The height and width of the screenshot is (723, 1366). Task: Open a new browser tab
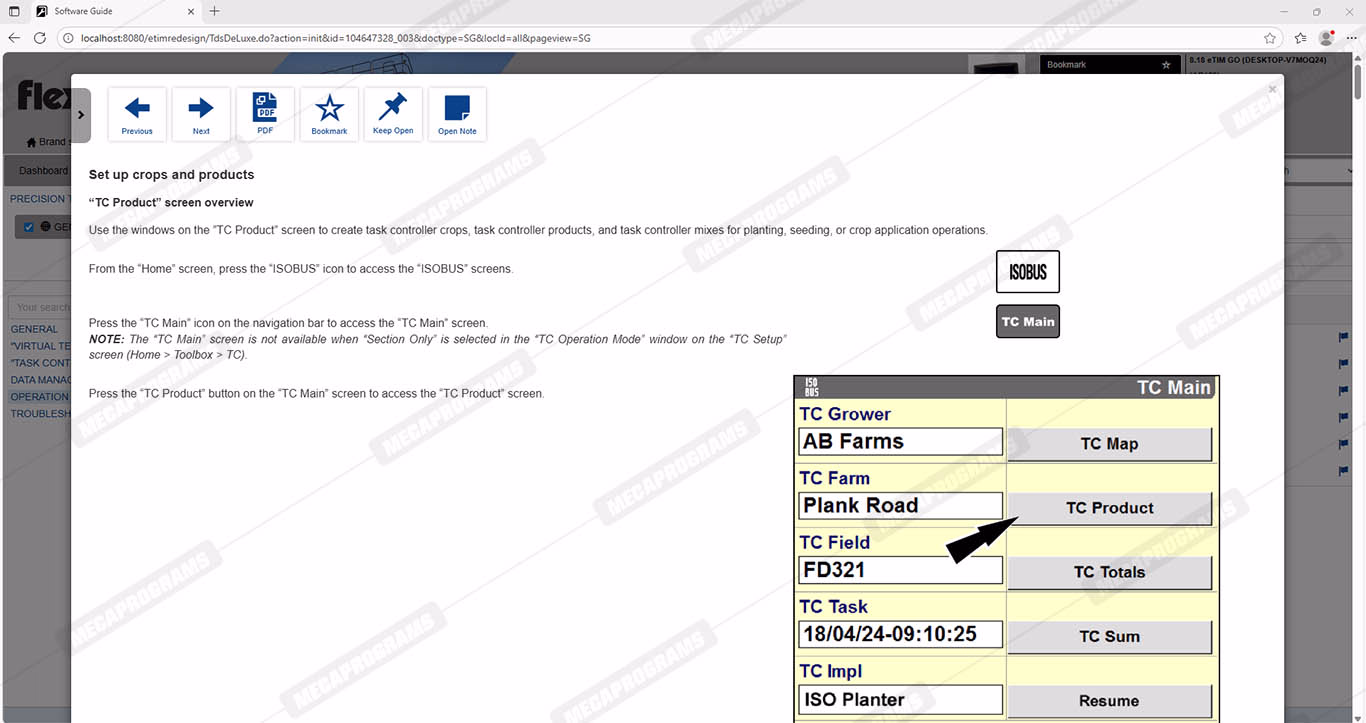(214, 11)
